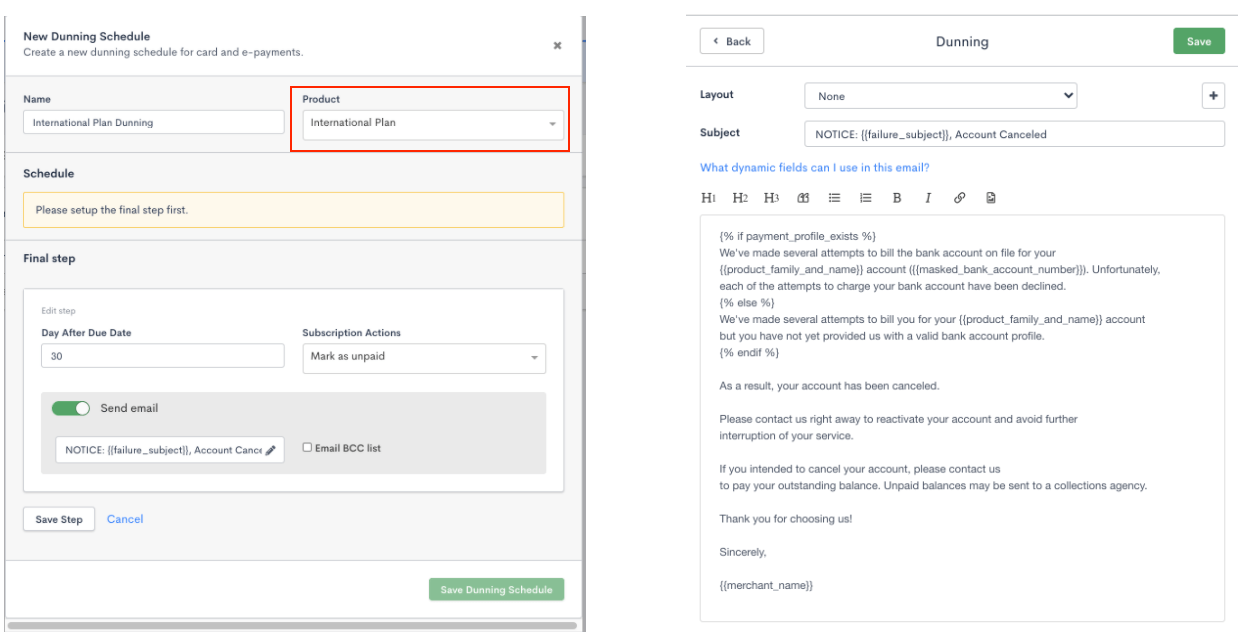Insert a blockquote in the email body

(x=803, y=198)
